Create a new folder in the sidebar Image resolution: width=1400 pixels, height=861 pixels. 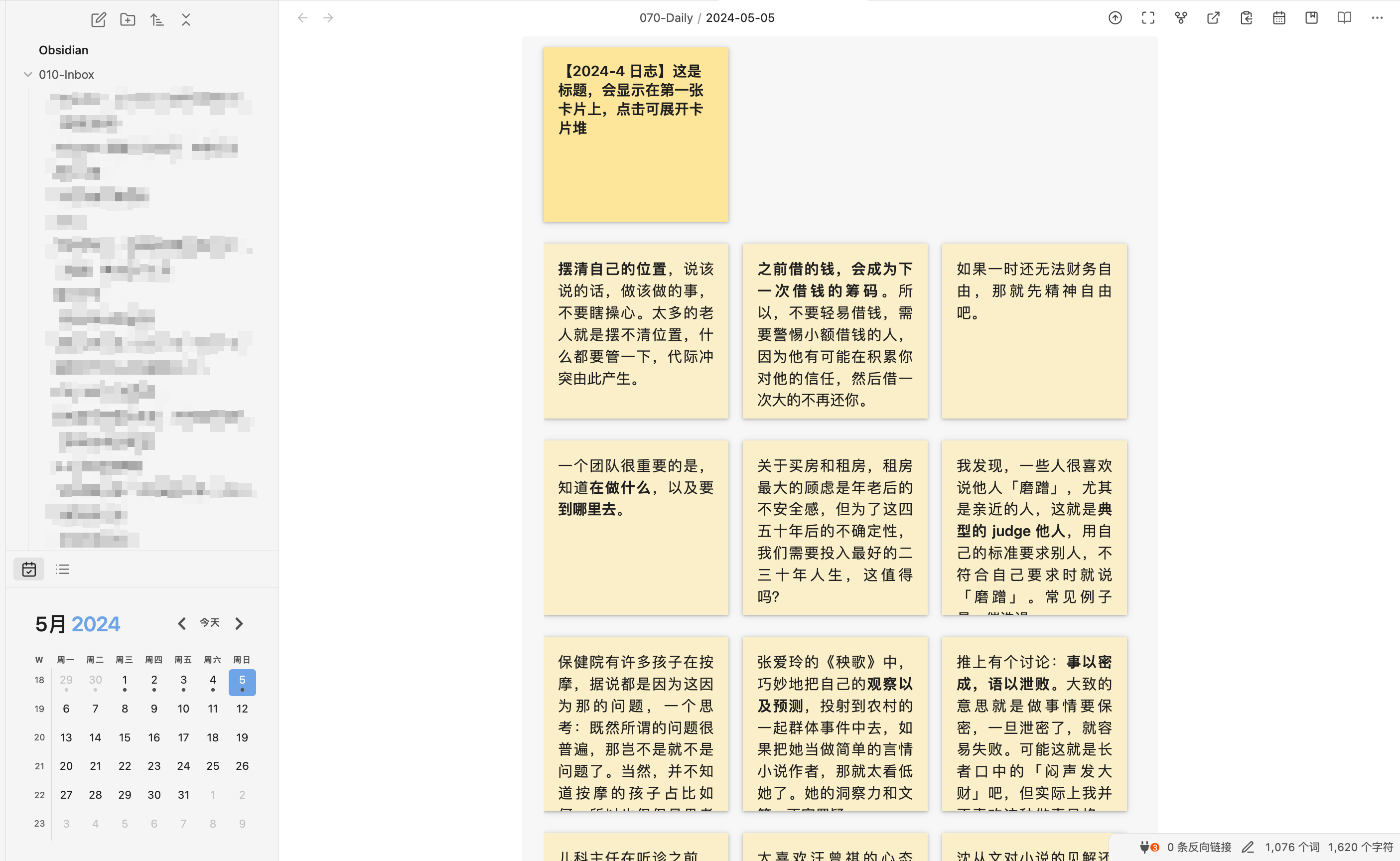tap(128, 20)
